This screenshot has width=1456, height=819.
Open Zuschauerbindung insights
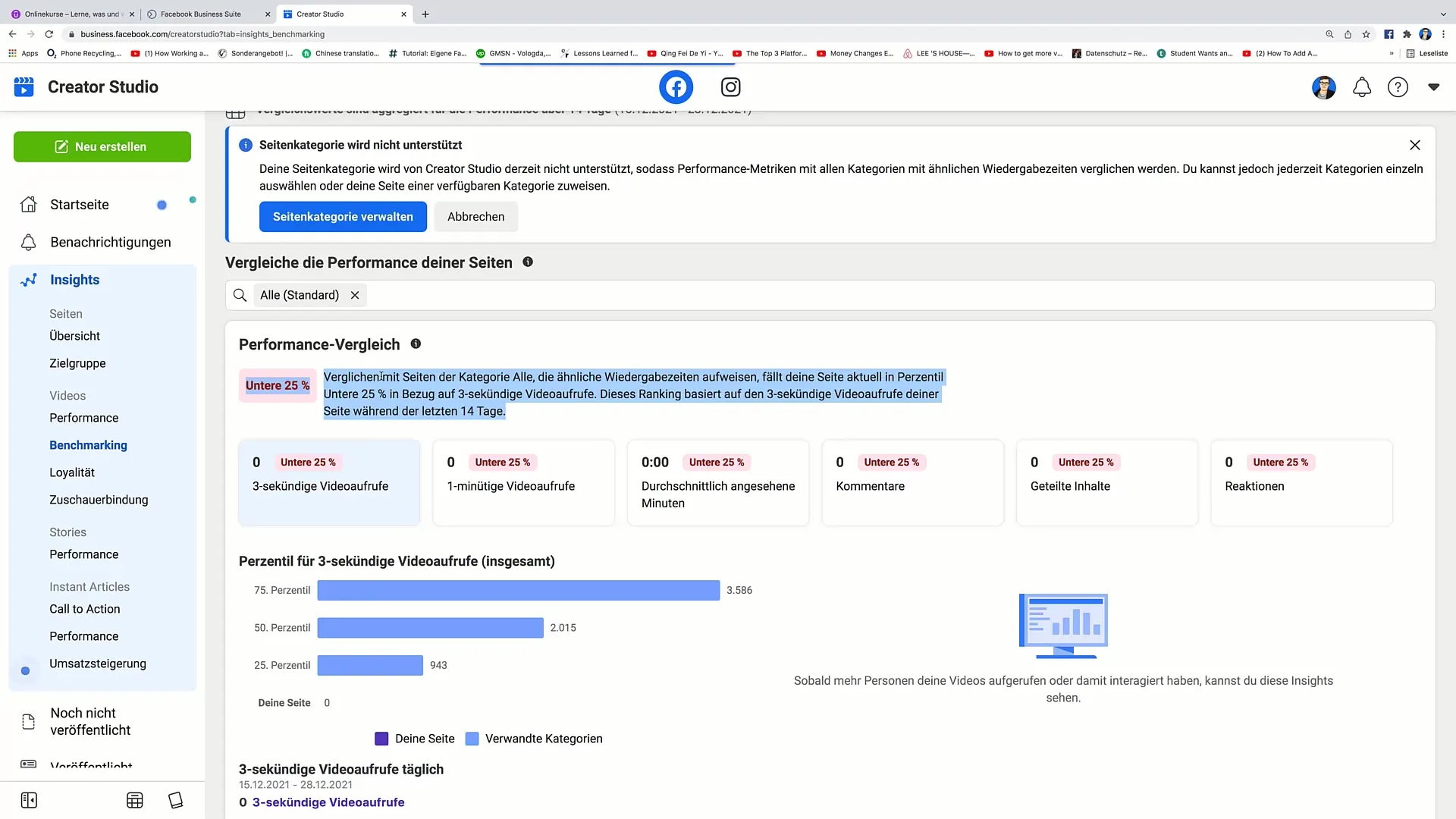(x=99, y=500)
